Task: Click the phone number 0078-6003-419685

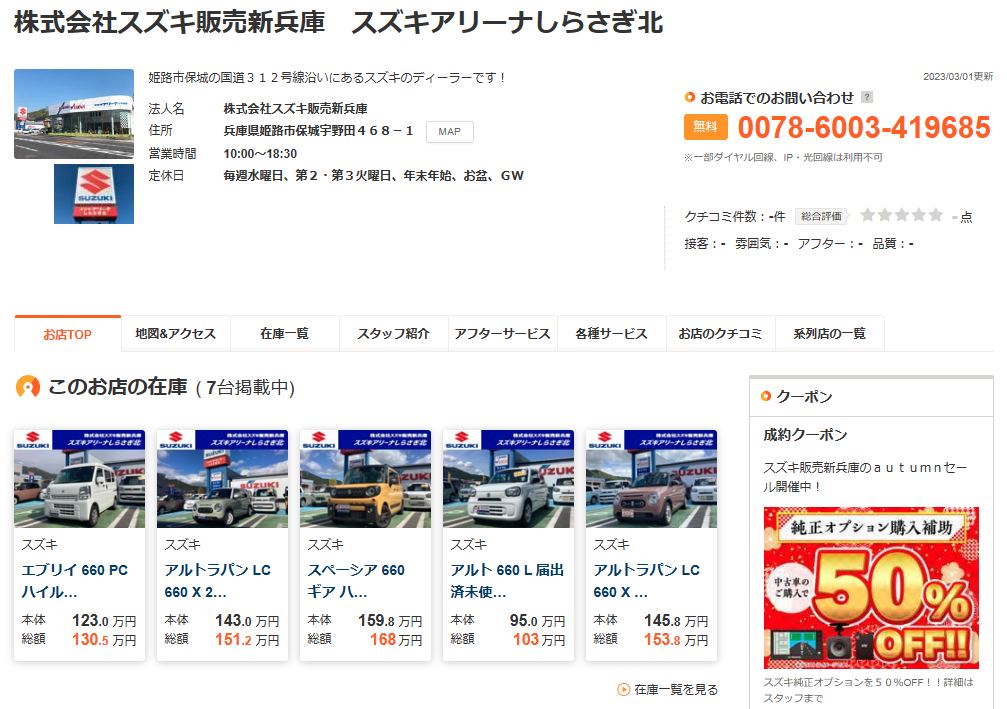Action: coord(864,127)
